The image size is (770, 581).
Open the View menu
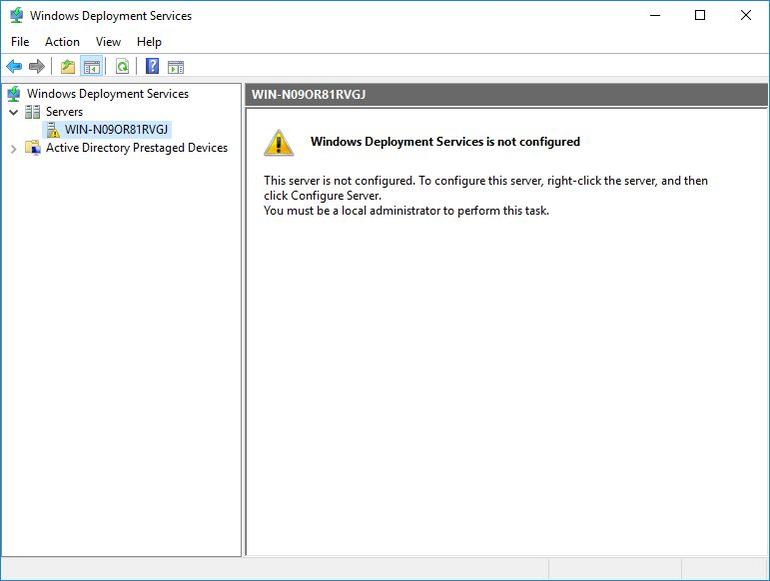[108, 42]
